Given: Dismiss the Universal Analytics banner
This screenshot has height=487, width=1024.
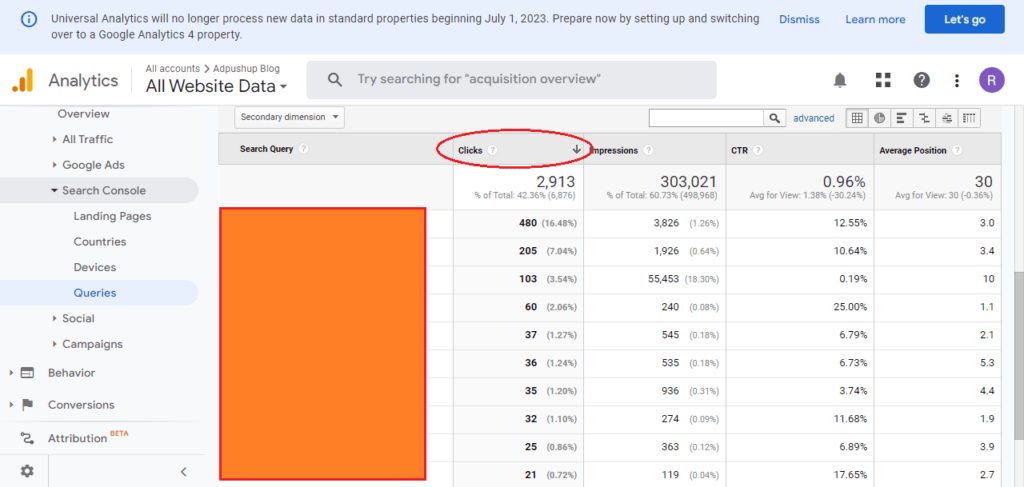Looking at the screenshot, I should 799,19.
